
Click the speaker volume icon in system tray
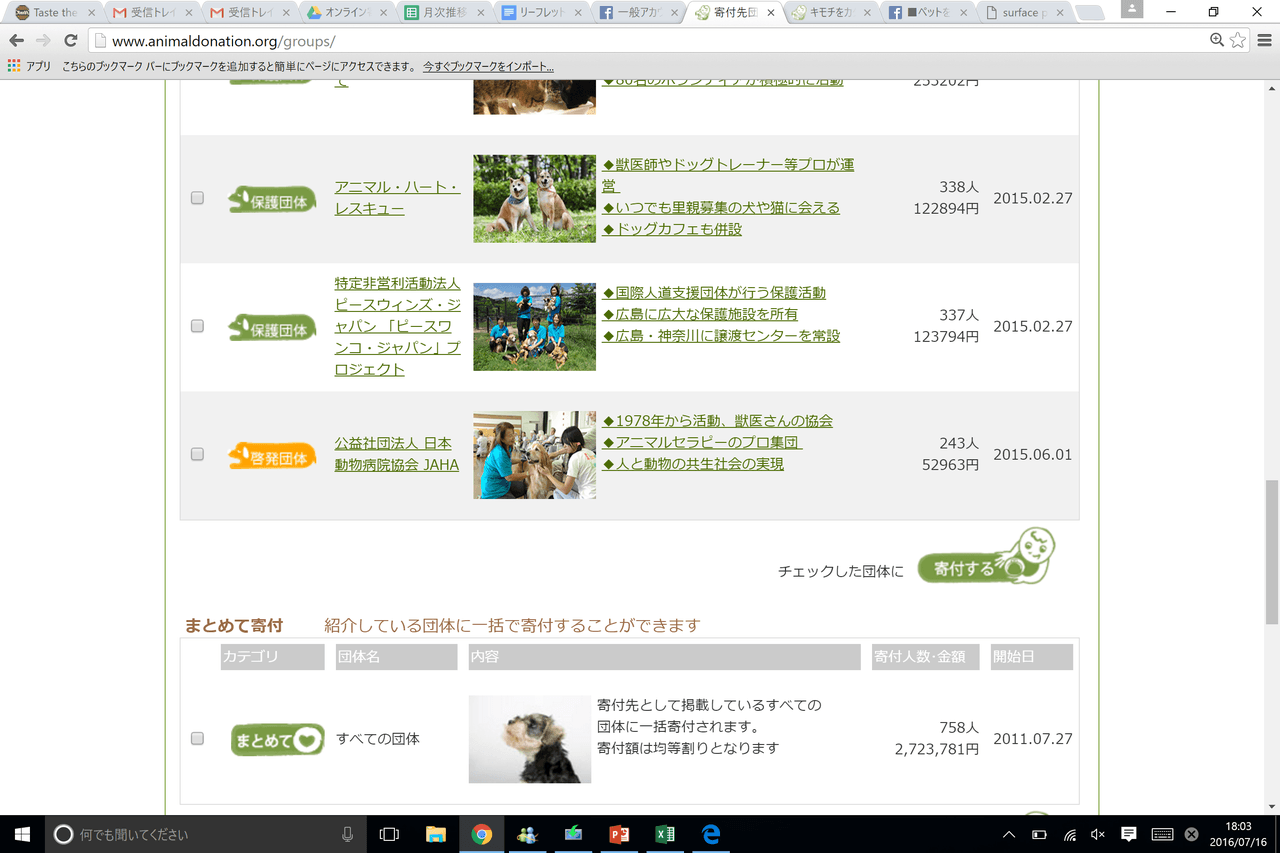(1097, 834)
